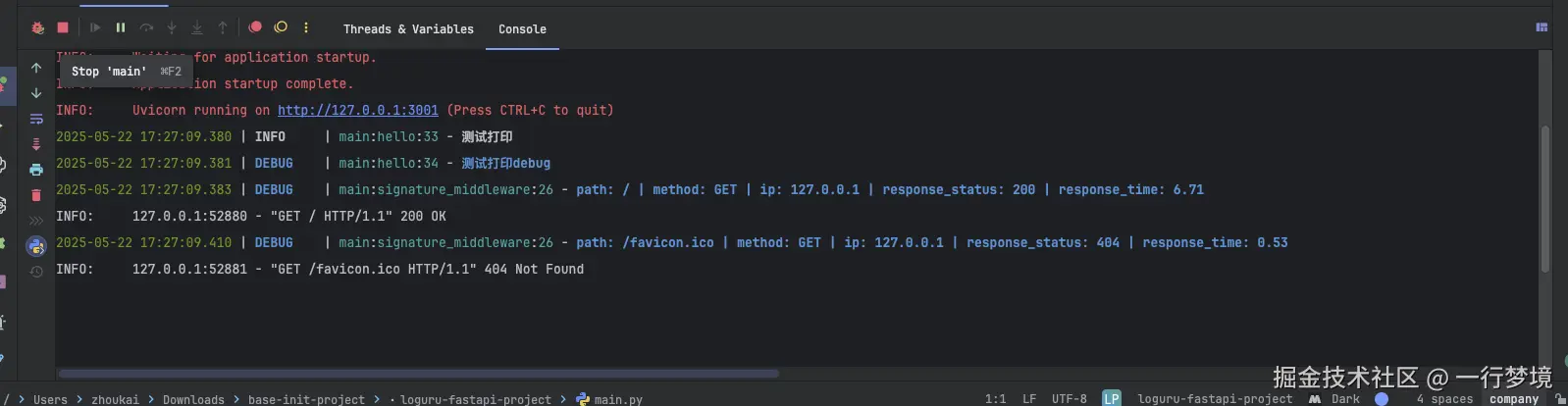
Task: Click the command history clock icon
Action: click(36, 272)
